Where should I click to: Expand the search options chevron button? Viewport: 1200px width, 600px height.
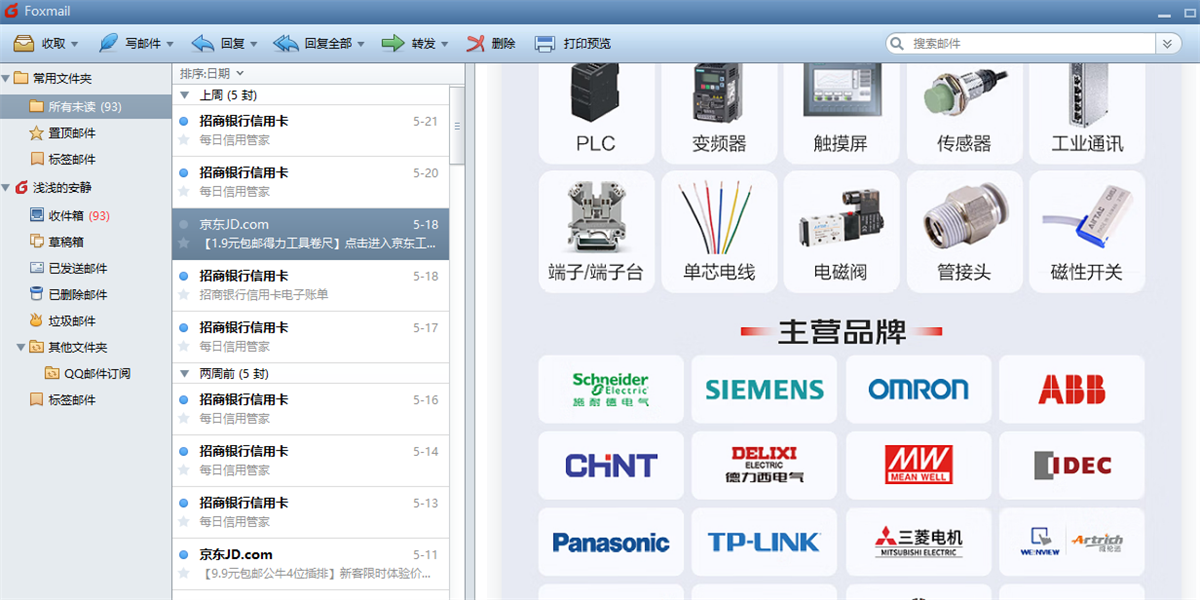(1168, 44)
